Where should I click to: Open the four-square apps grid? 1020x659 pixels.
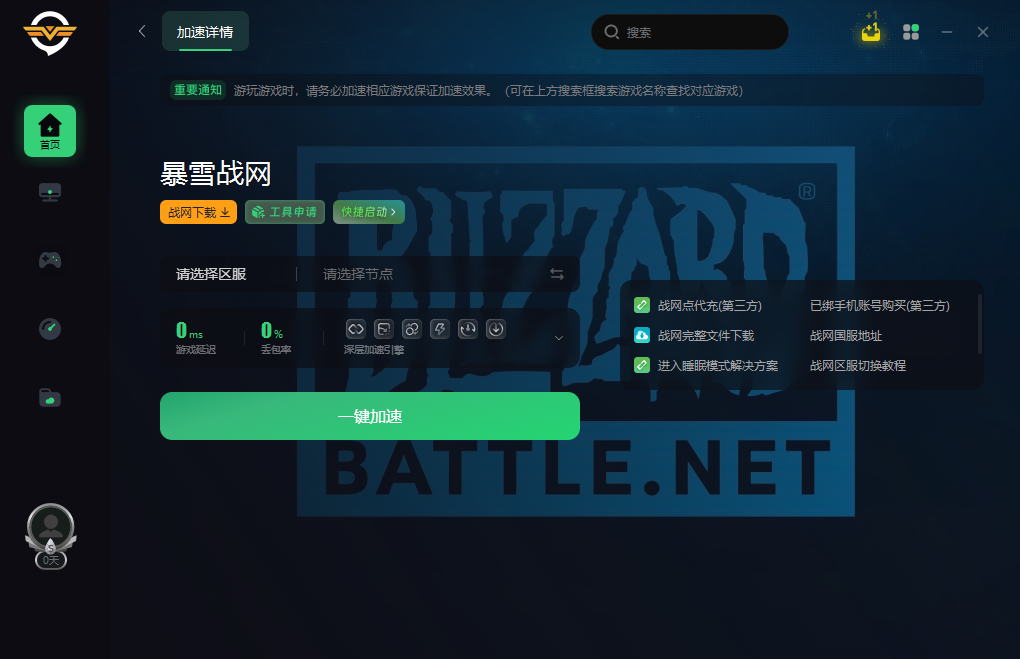point(911,32)
